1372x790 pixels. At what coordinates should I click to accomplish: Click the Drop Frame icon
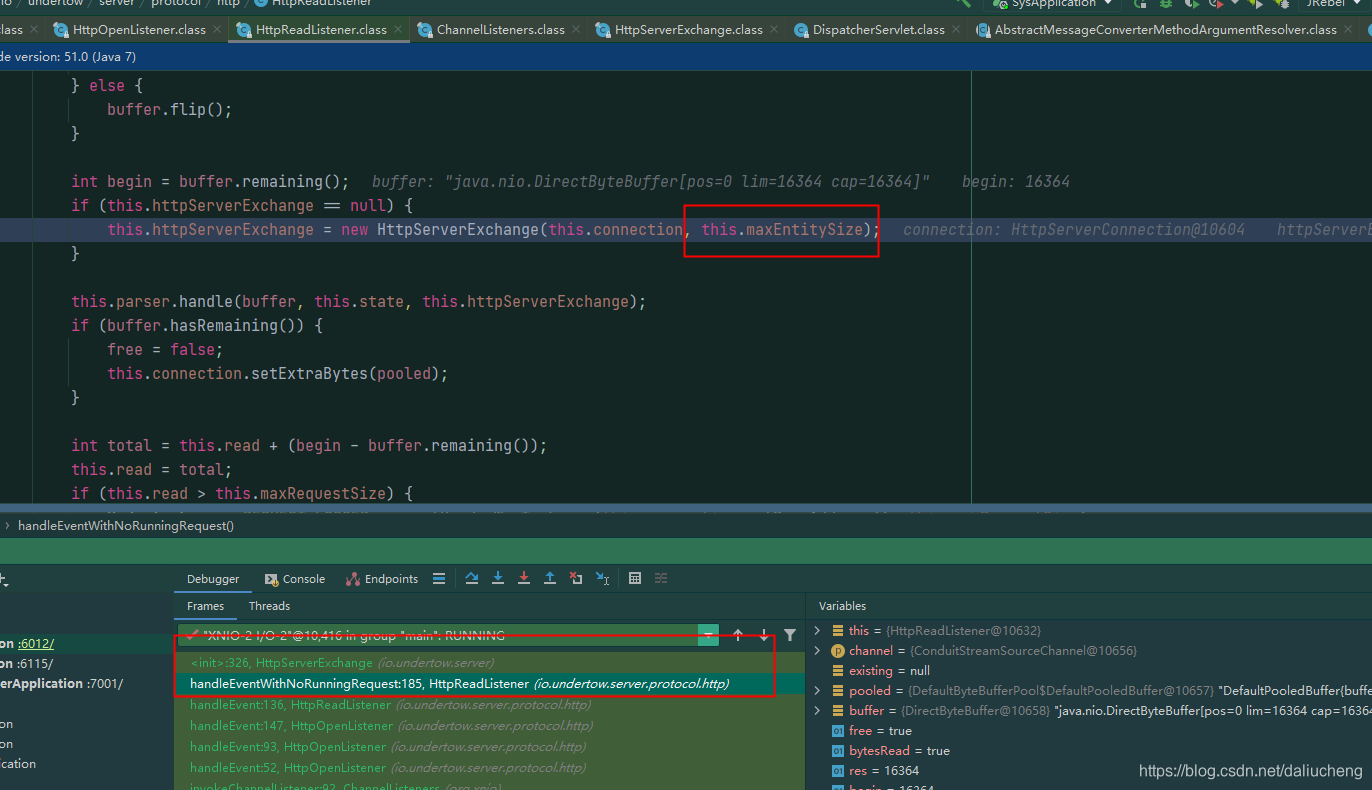(x=576, y=578)
